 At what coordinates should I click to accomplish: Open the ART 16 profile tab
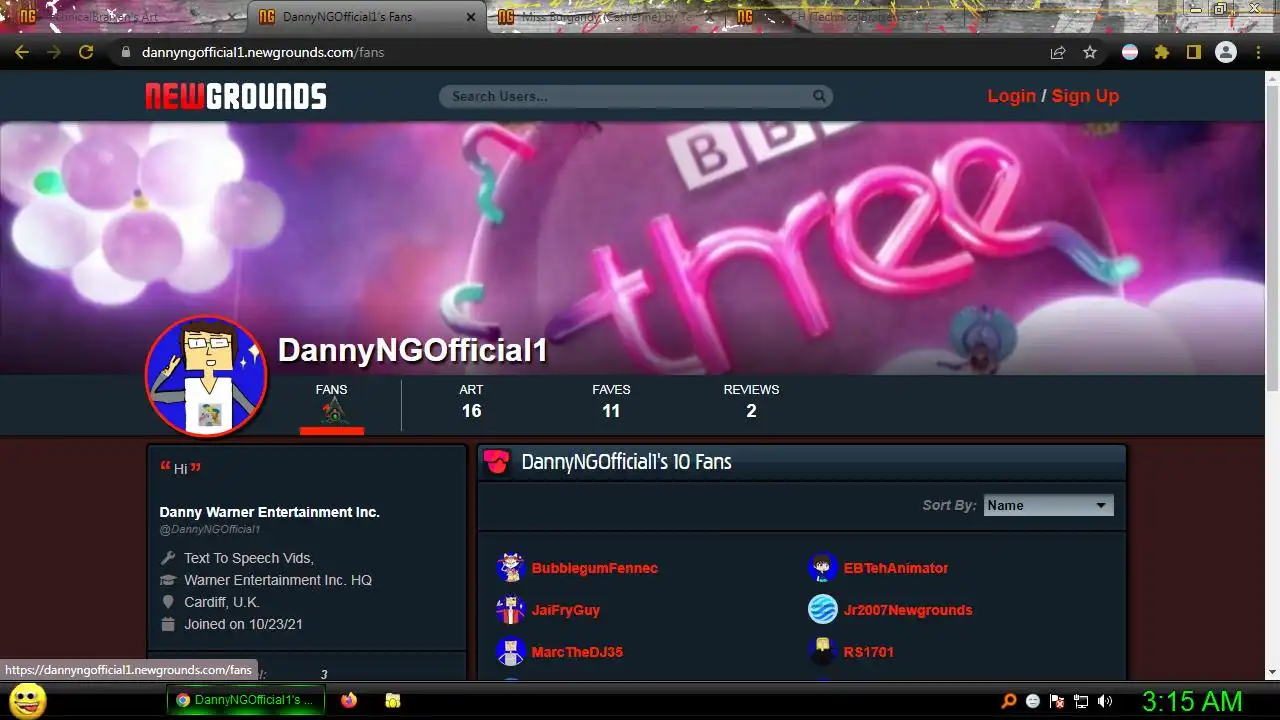471,401
